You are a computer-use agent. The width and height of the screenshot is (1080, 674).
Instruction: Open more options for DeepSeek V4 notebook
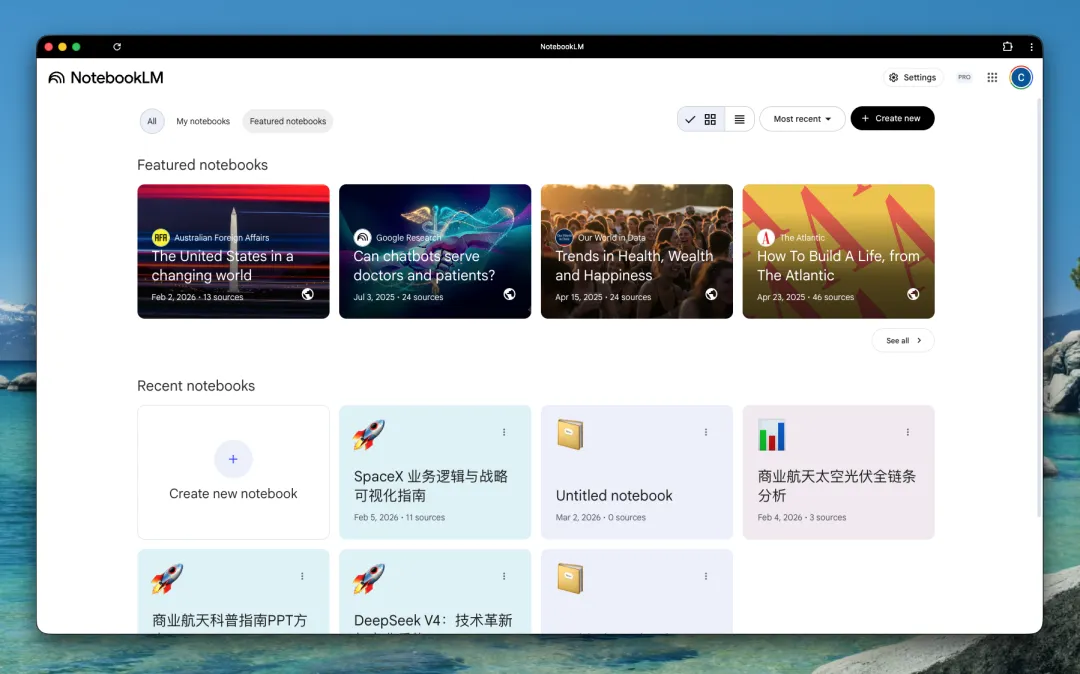(504, 576)
